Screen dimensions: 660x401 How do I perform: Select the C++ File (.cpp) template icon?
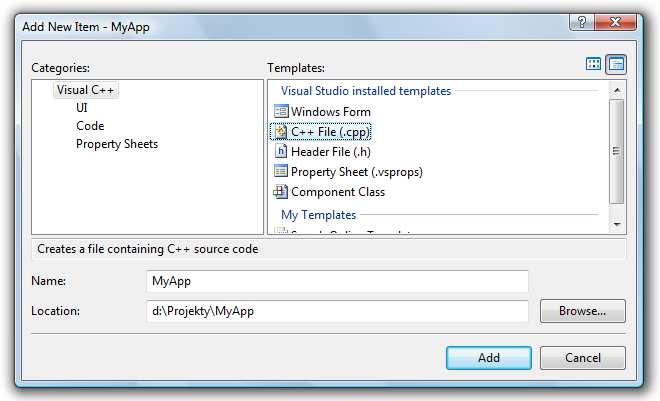281,132
